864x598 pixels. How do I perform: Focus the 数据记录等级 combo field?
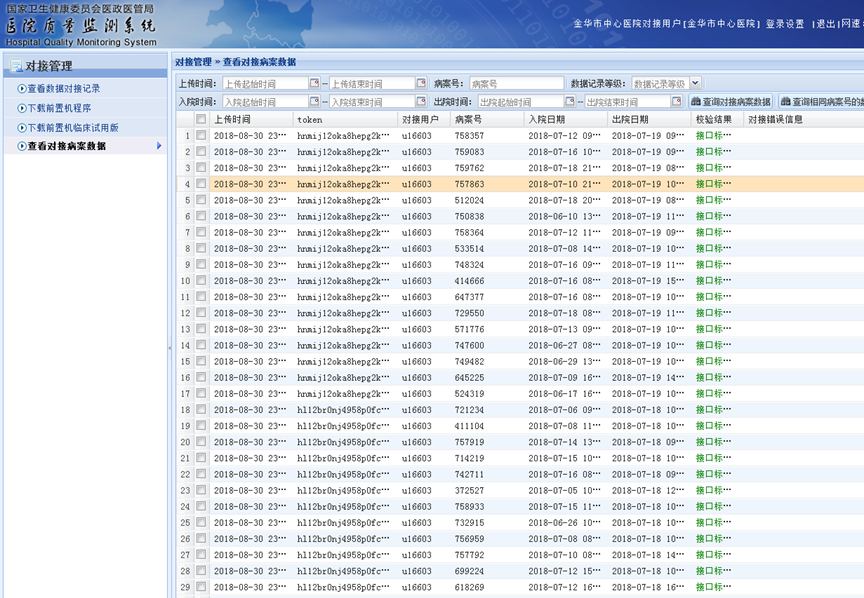661,83
